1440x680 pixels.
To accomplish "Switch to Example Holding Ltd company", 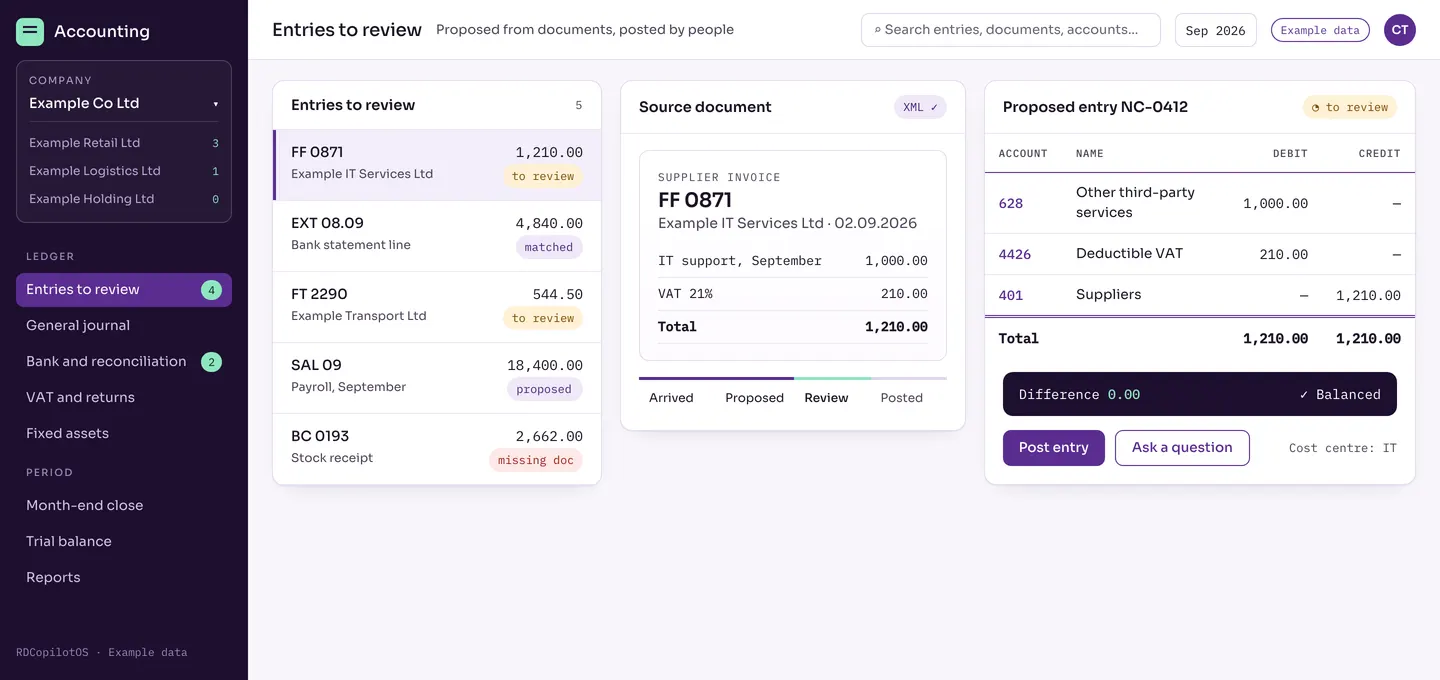I will (x=124, y=199).
